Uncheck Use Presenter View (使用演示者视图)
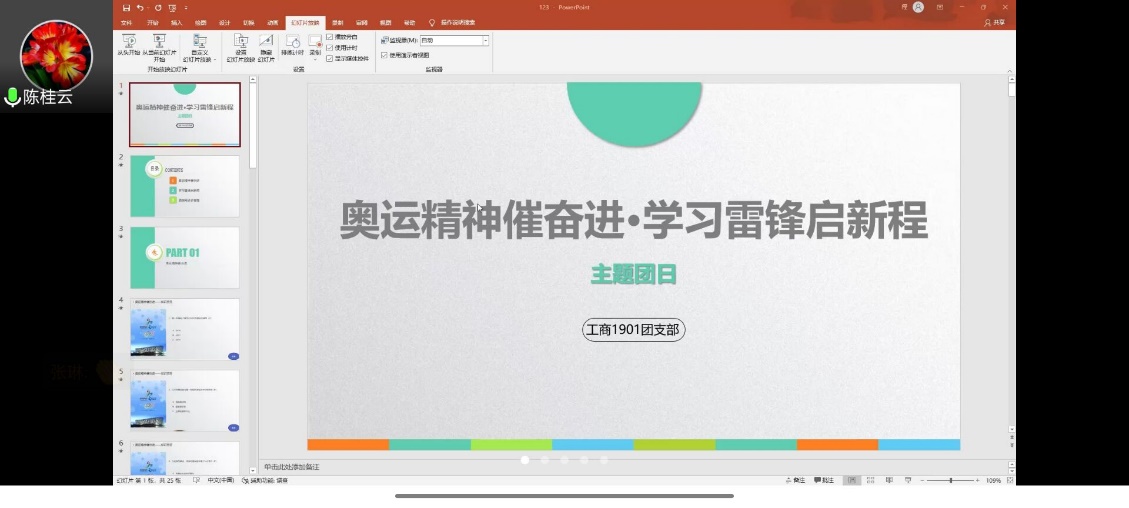The height and width of the screenshot is (508, 1129). click(x=385, y=55)
